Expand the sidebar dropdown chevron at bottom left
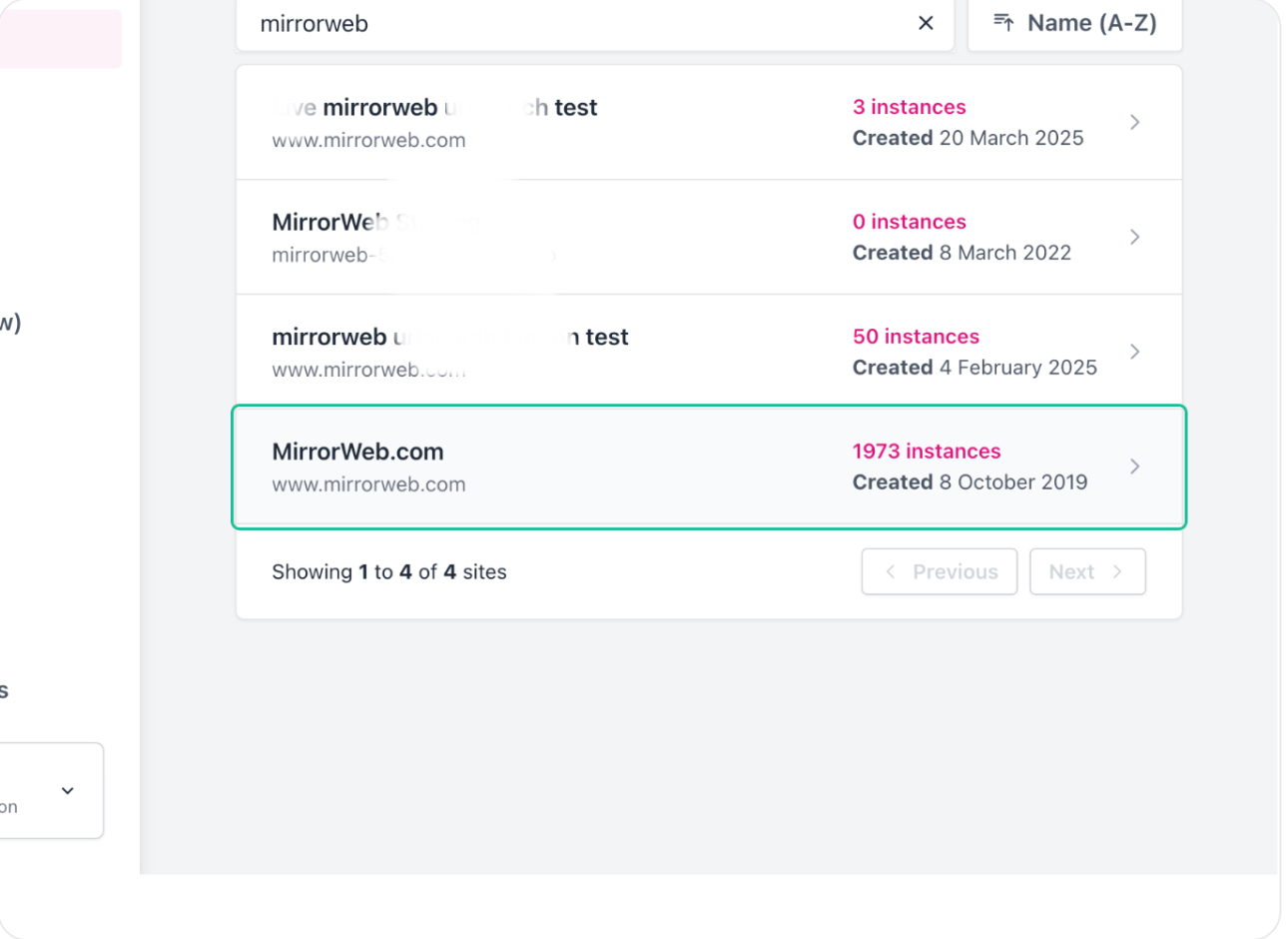 click(67, 790)
